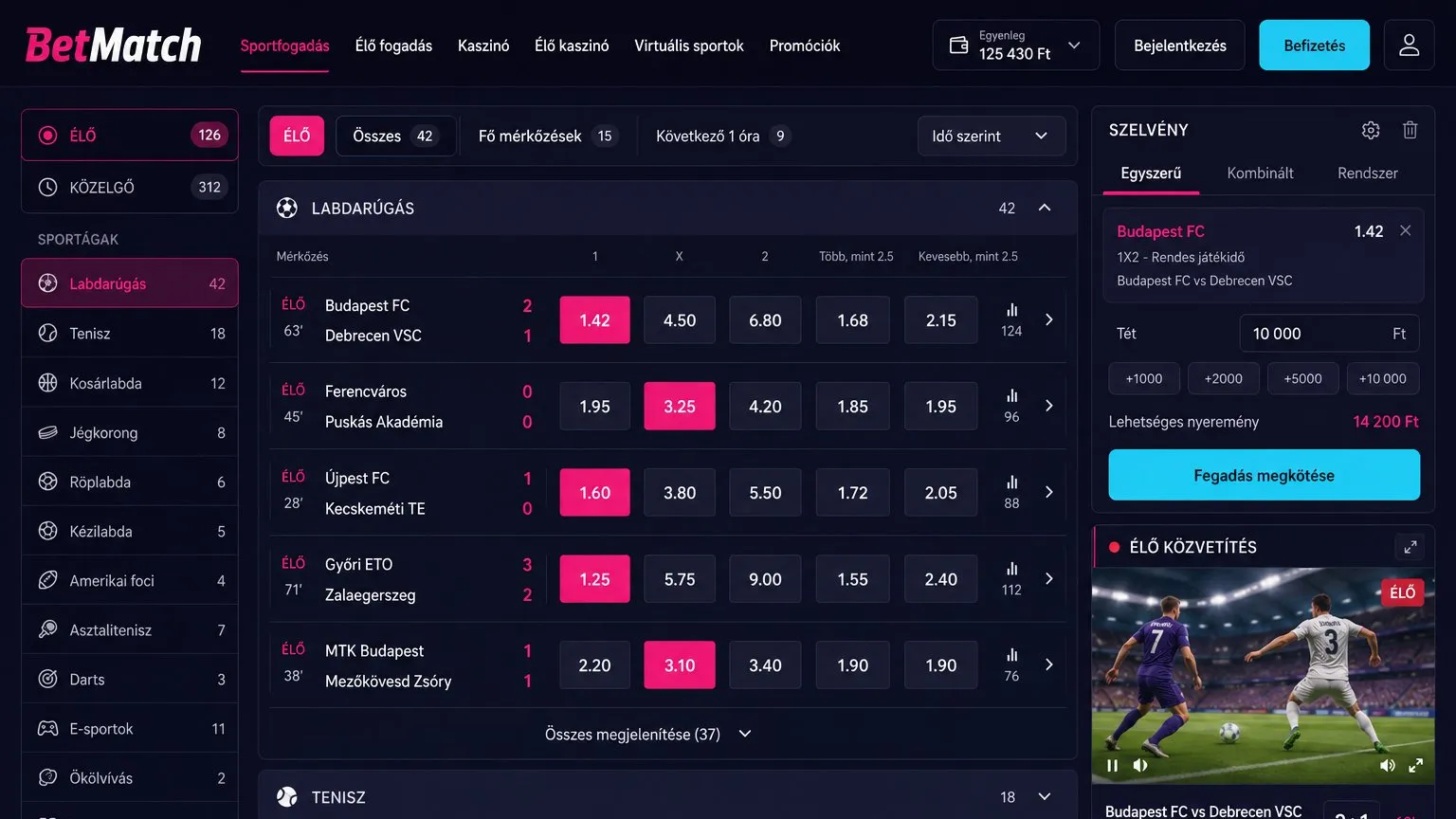This screenshot has height=819, width=1456.
Task: Toggle Újpest FC home win odds 1.60
Action: [x=594, y=492]
